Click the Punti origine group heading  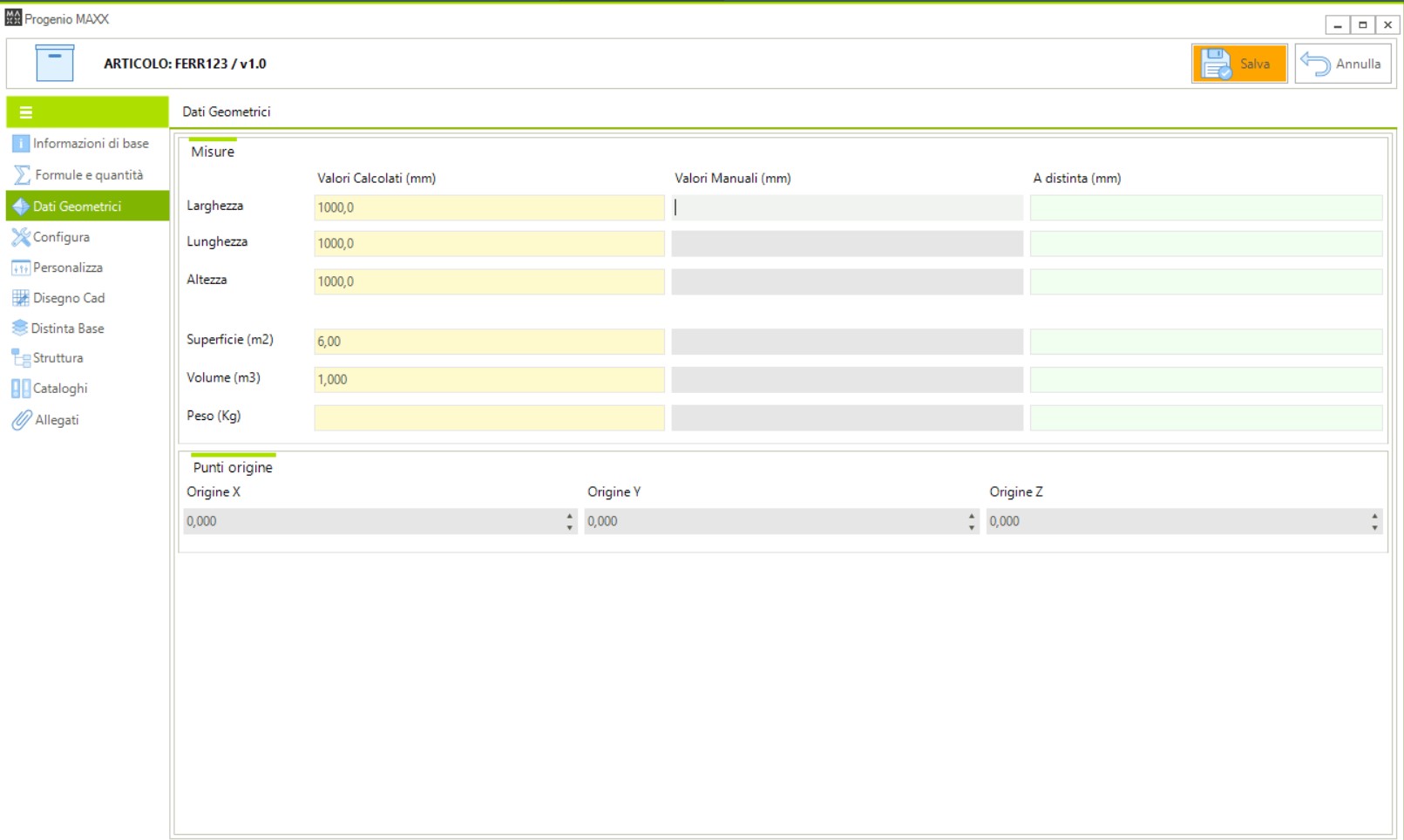[233, 468]
